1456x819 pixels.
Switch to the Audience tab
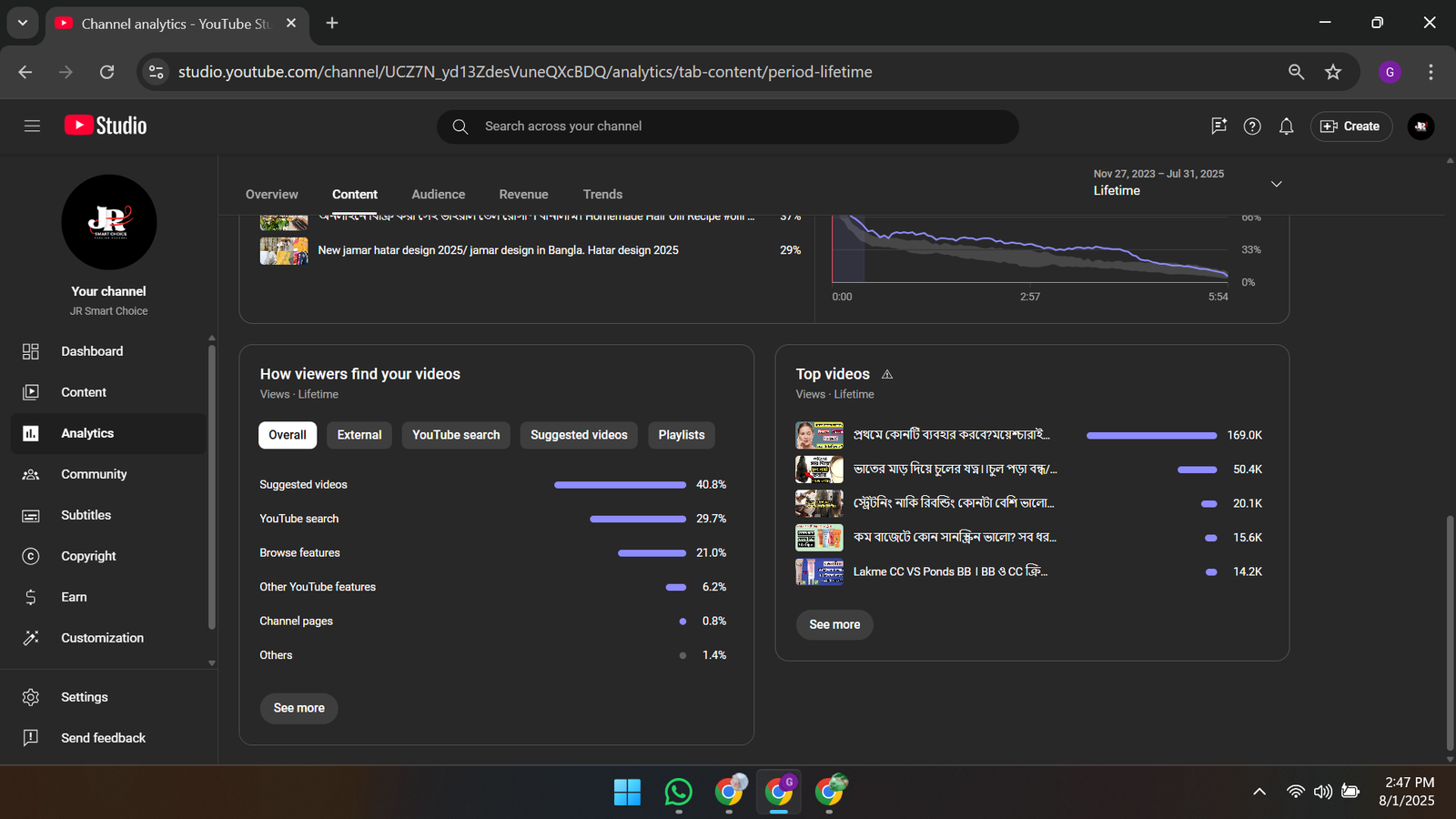pos(438,195)
